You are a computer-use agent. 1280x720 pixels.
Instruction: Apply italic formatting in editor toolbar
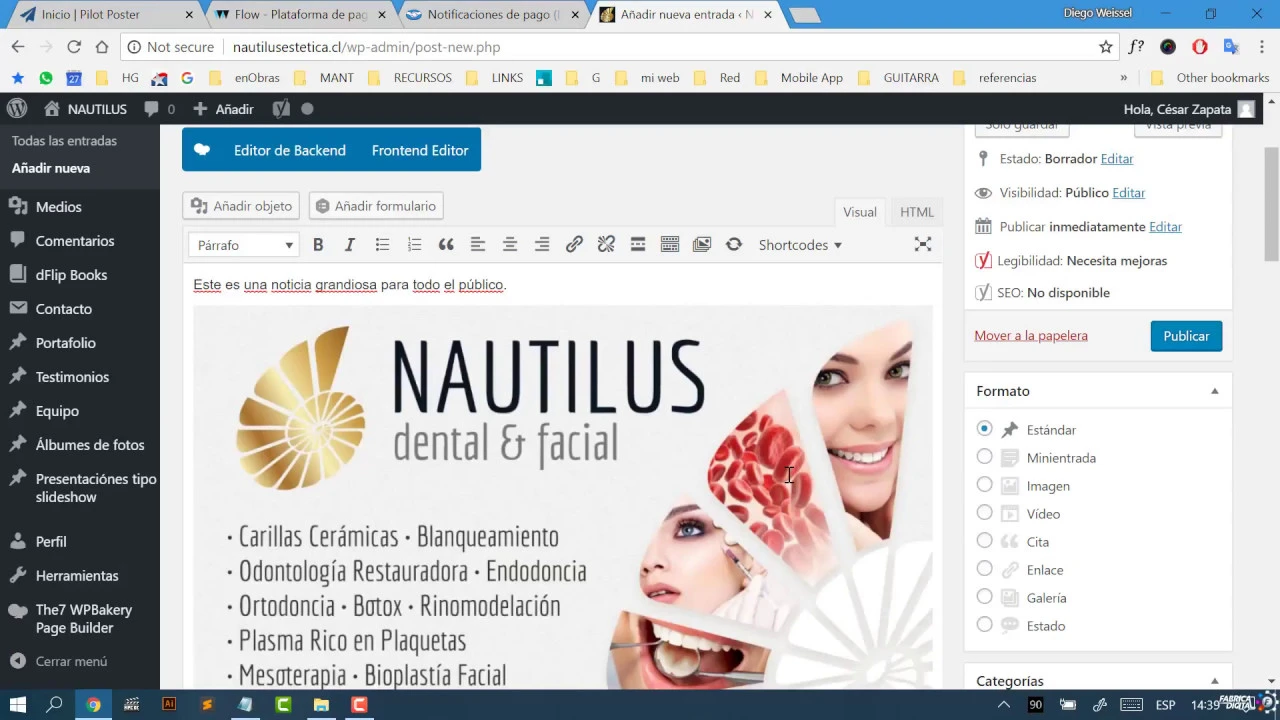coord(350,245)
